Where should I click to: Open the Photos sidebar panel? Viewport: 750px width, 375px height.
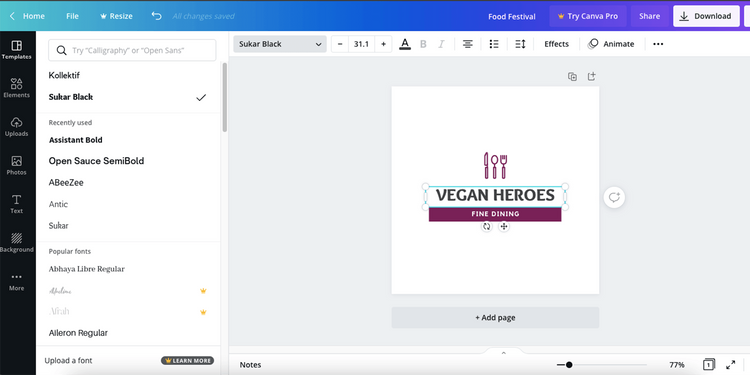click(x=17, y=165)
